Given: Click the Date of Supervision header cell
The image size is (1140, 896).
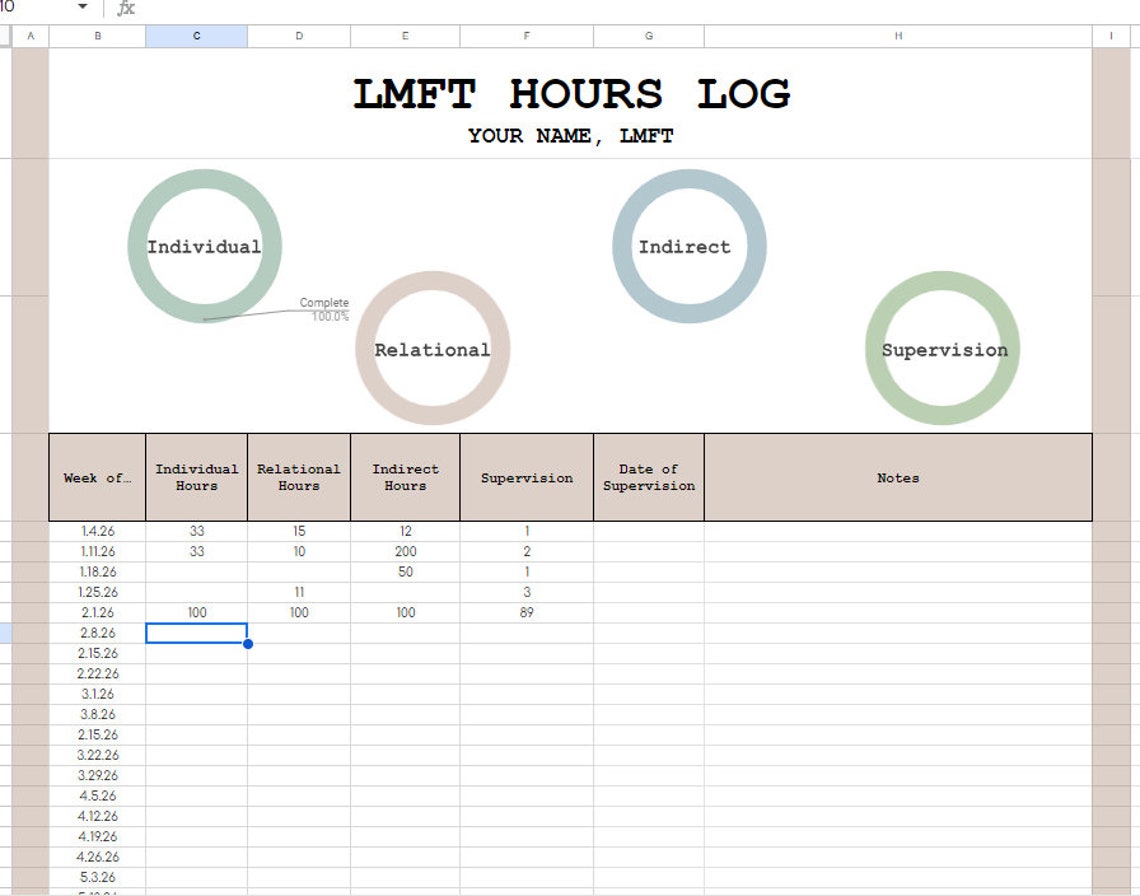Looking at the screenshot, I should [649, 478].
